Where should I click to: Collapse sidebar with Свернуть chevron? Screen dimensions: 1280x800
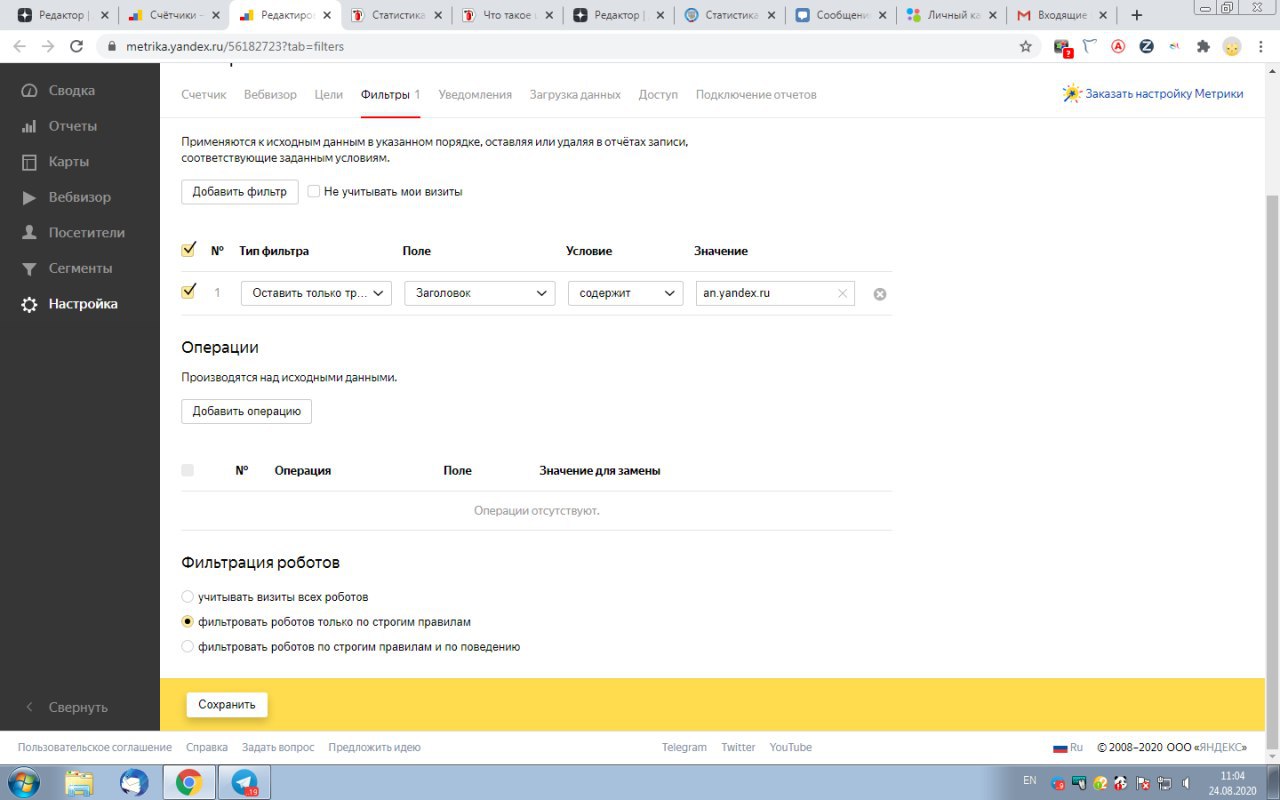tap(29, 707)
